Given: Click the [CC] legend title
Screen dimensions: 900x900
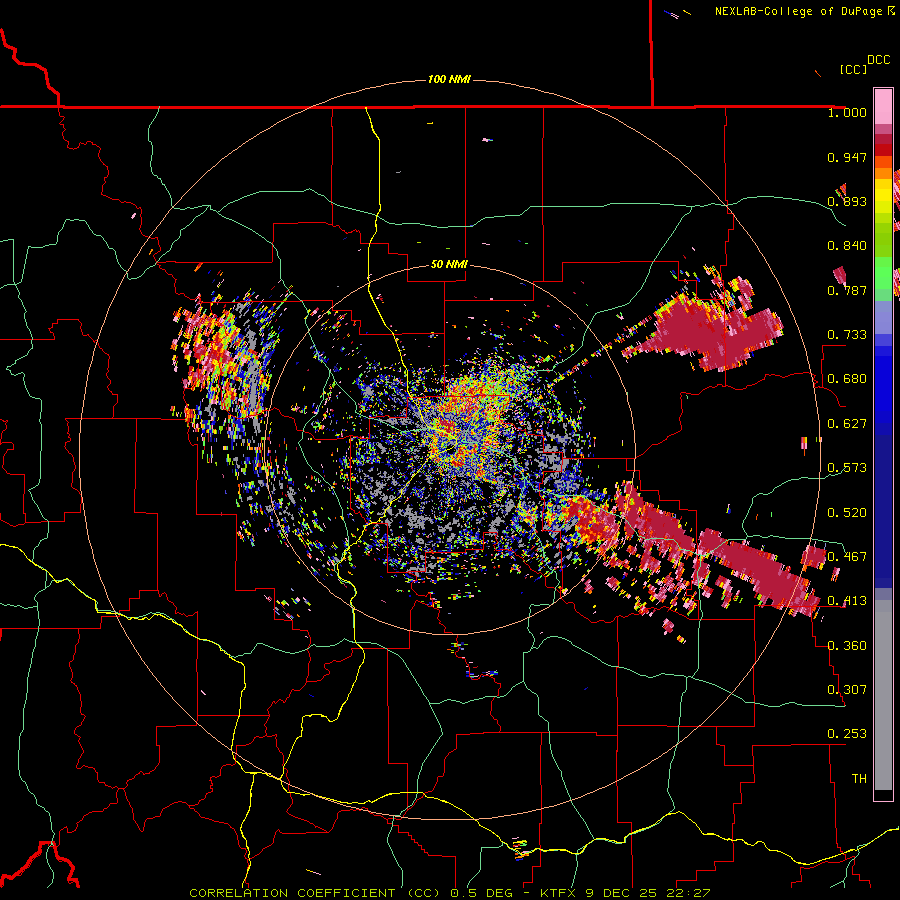Looking at the screenshot, I should click(853, 69).
